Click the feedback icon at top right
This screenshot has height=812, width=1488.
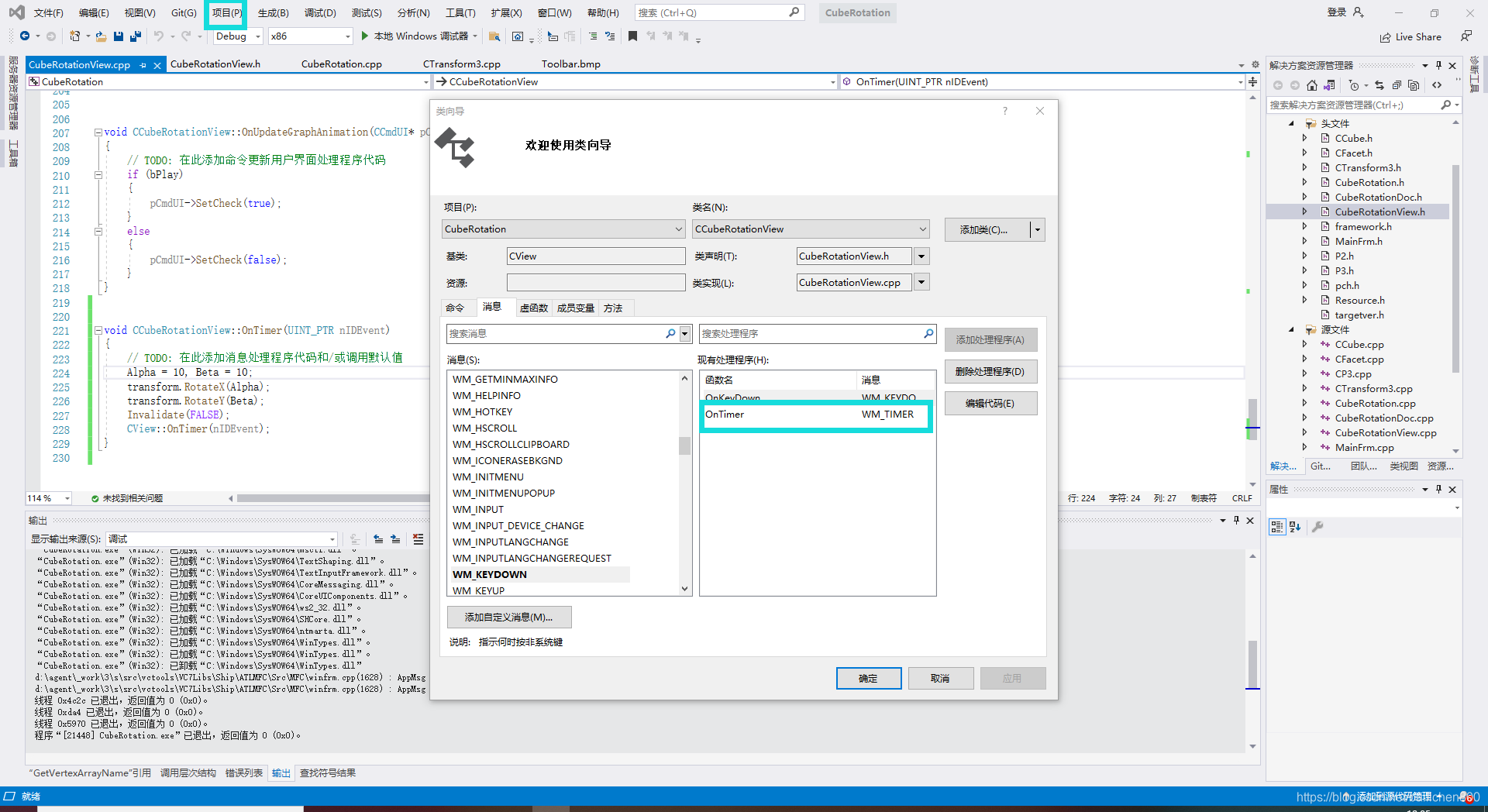pos(1466,36)
